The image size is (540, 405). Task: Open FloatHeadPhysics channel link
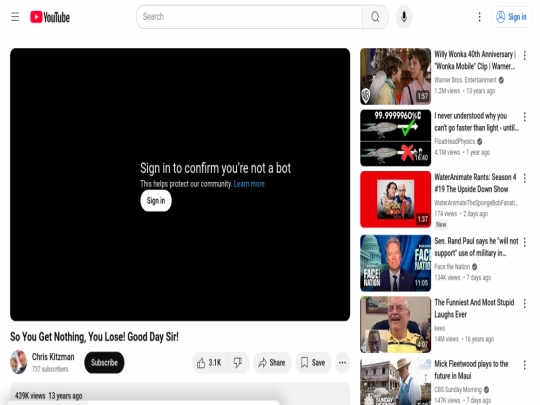455,141
